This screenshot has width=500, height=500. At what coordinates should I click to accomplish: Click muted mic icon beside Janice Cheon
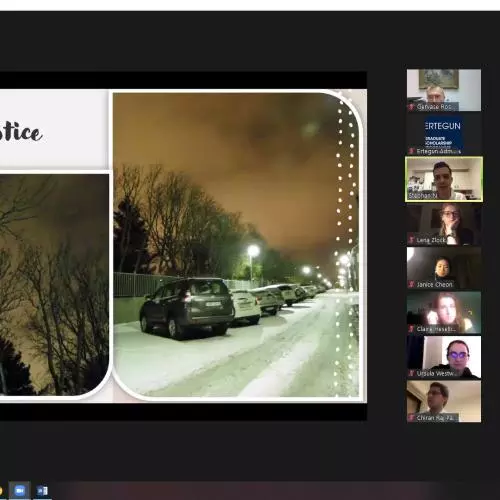click(412, 284)
